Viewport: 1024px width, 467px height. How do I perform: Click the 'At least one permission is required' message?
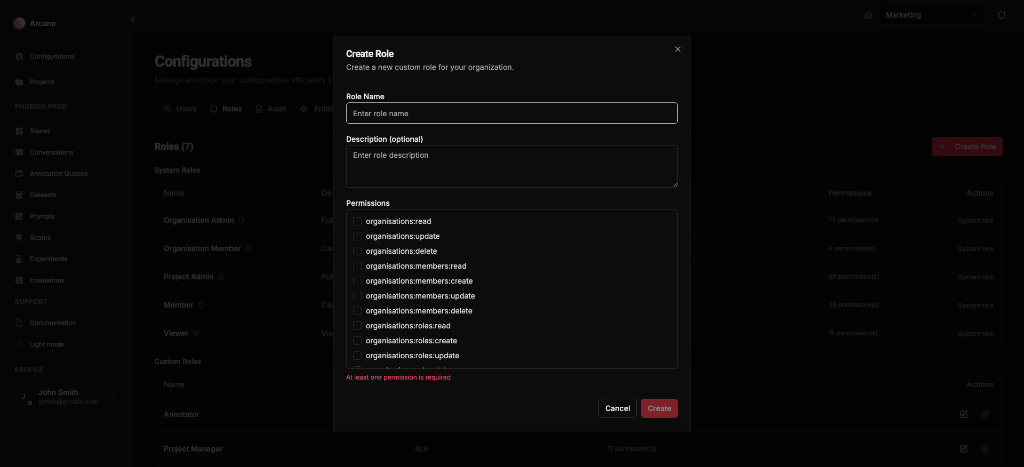398,378
